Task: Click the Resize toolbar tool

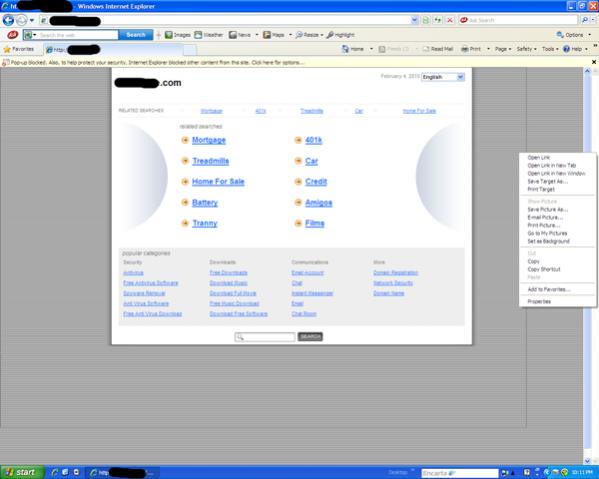Action: point(309,35)
